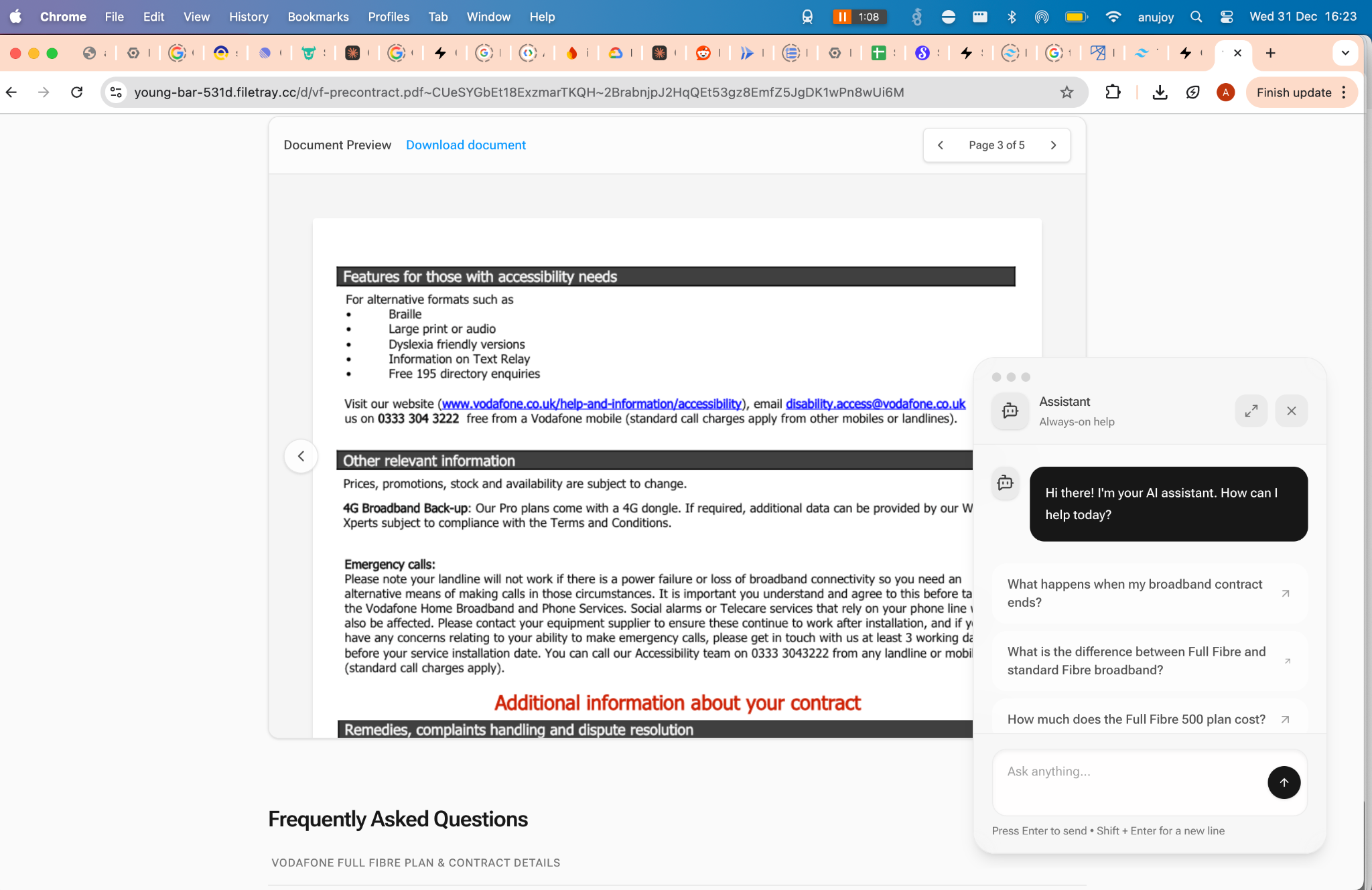Screen dimensions: 1372x890
Task: Click the send arrow in the assistant chat
Action: [x=1284, y=782]
